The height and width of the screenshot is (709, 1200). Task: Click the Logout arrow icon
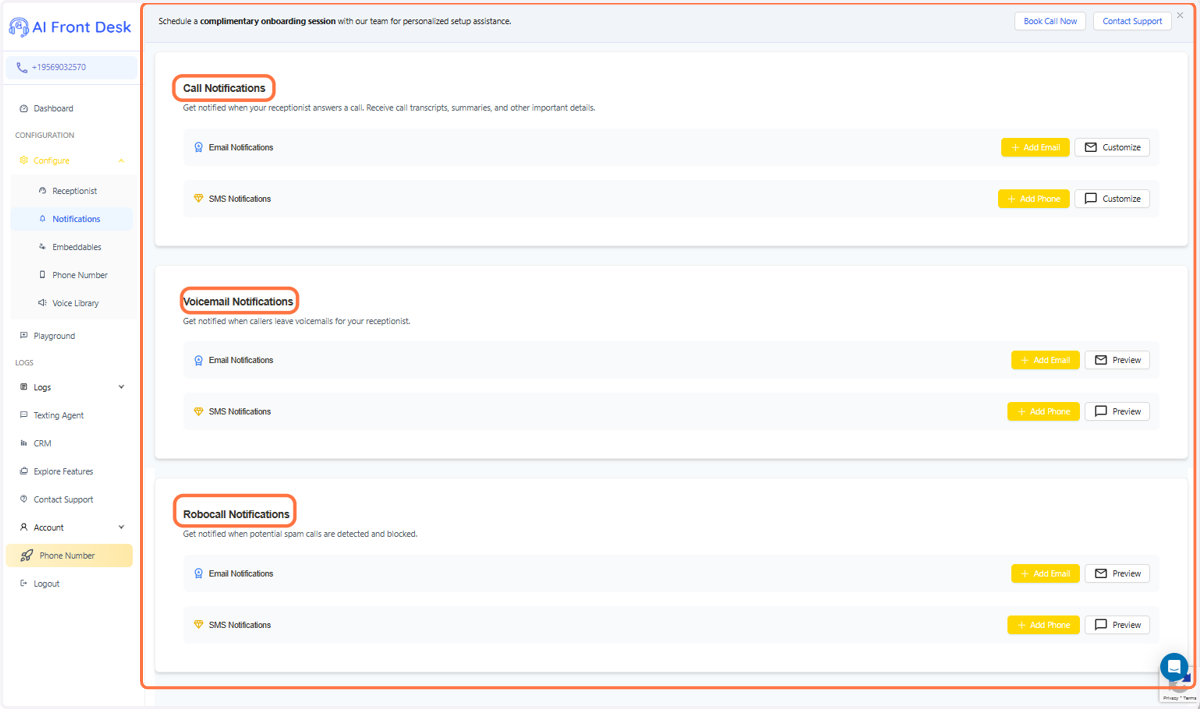point(24,583)
